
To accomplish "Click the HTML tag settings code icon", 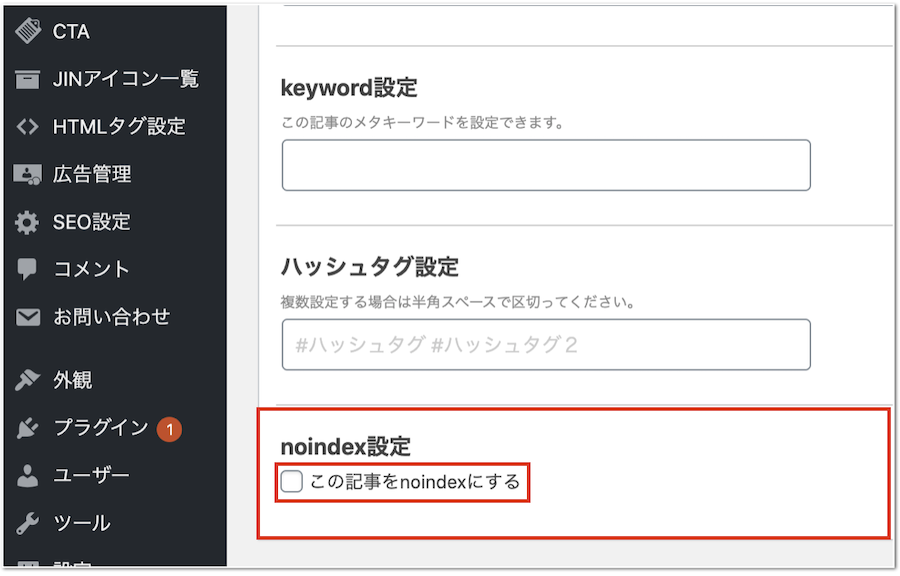I will click(x=27, y=127).
